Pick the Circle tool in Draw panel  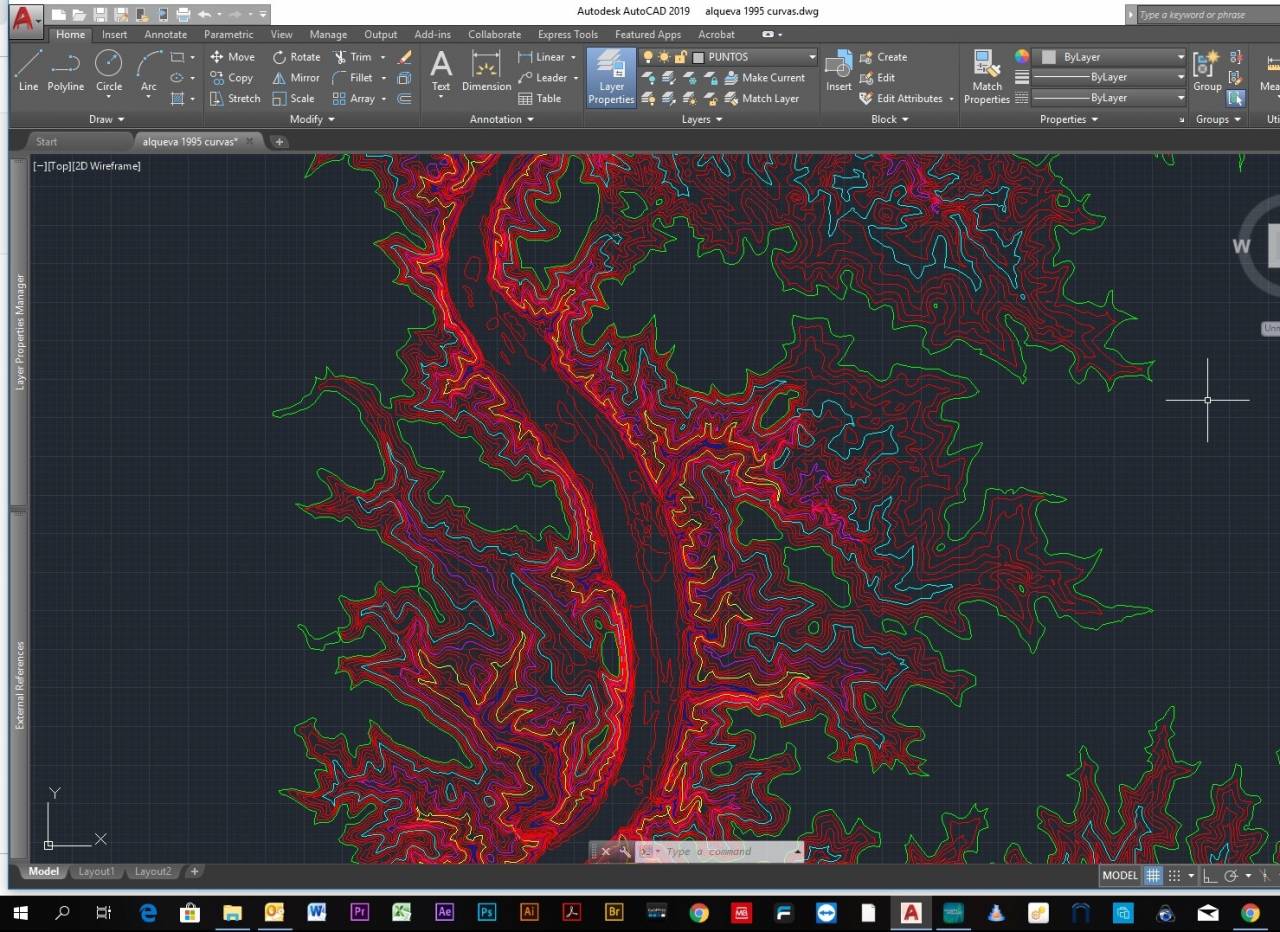(109, 70)
